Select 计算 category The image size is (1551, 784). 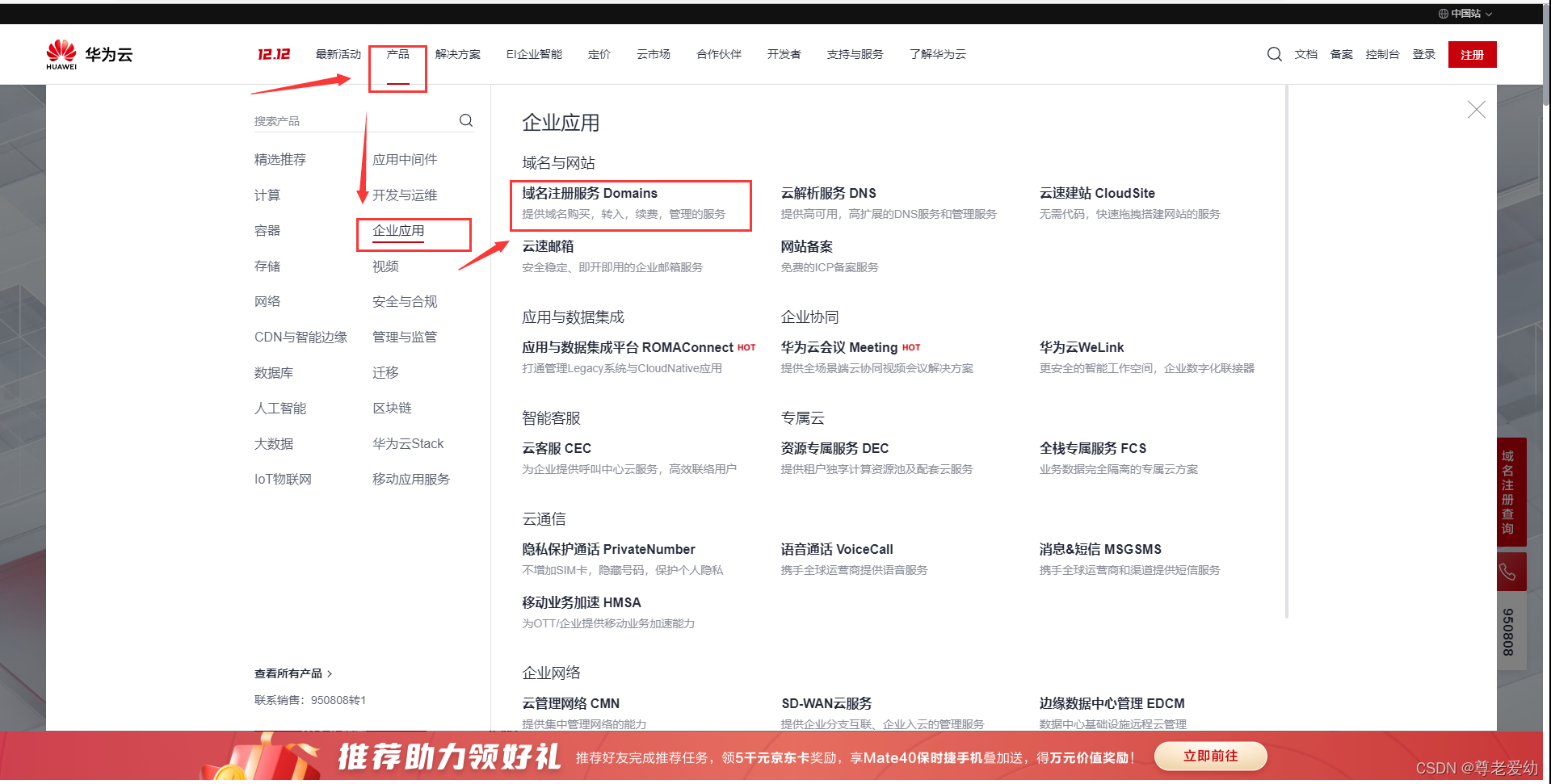click(267, 195)
